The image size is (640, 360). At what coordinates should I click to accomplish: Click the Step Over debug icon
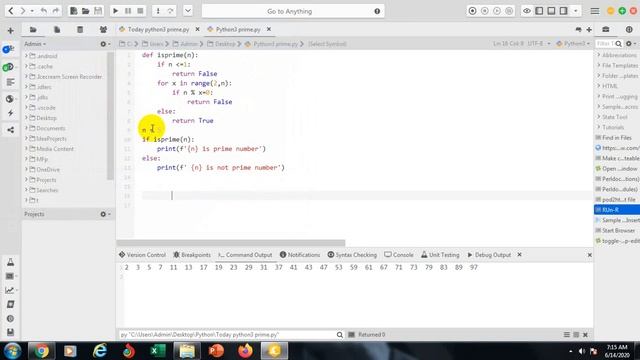[171, 11]
